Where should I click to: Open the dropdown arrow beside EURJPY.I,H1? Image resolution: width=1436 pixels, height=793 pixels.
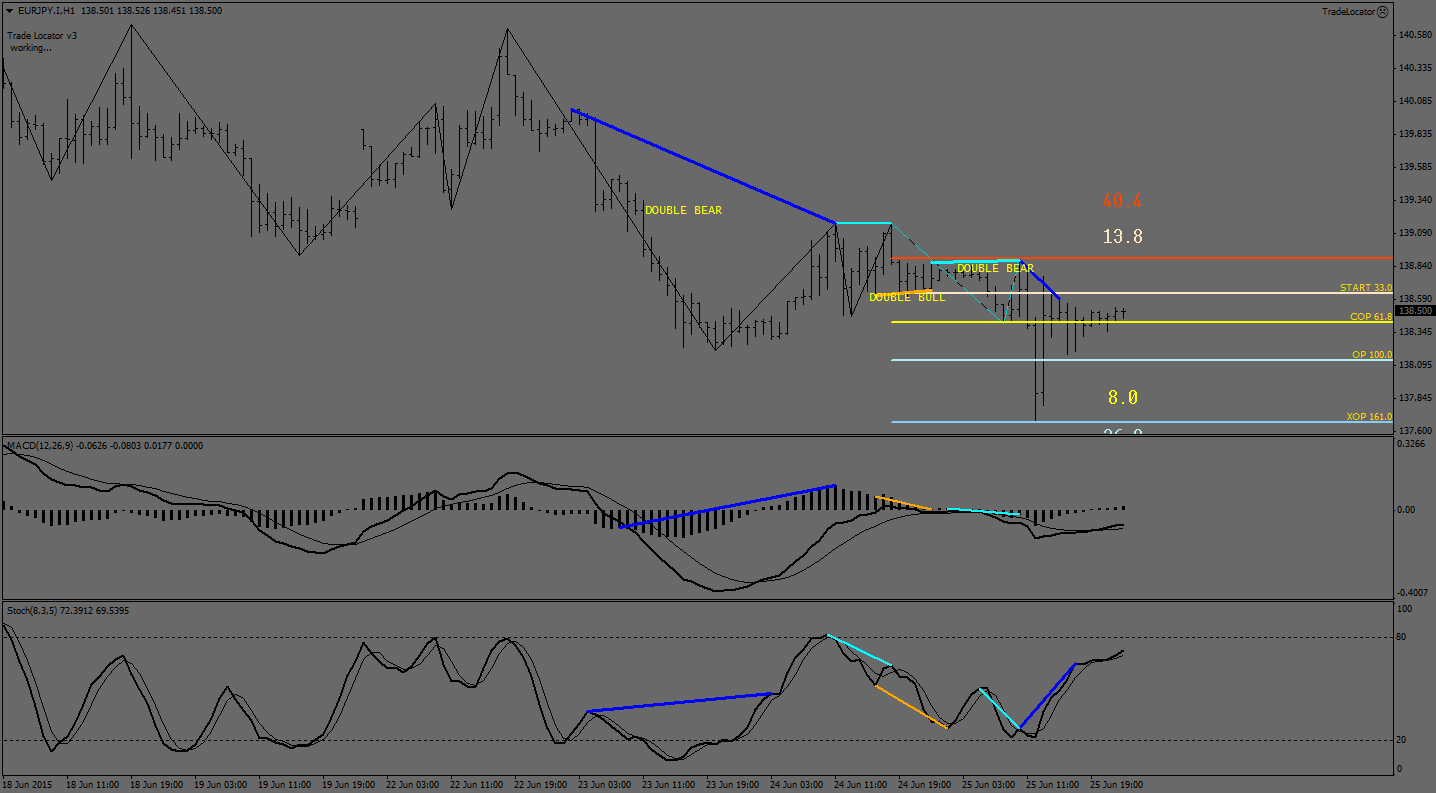(x=9, y=10)
